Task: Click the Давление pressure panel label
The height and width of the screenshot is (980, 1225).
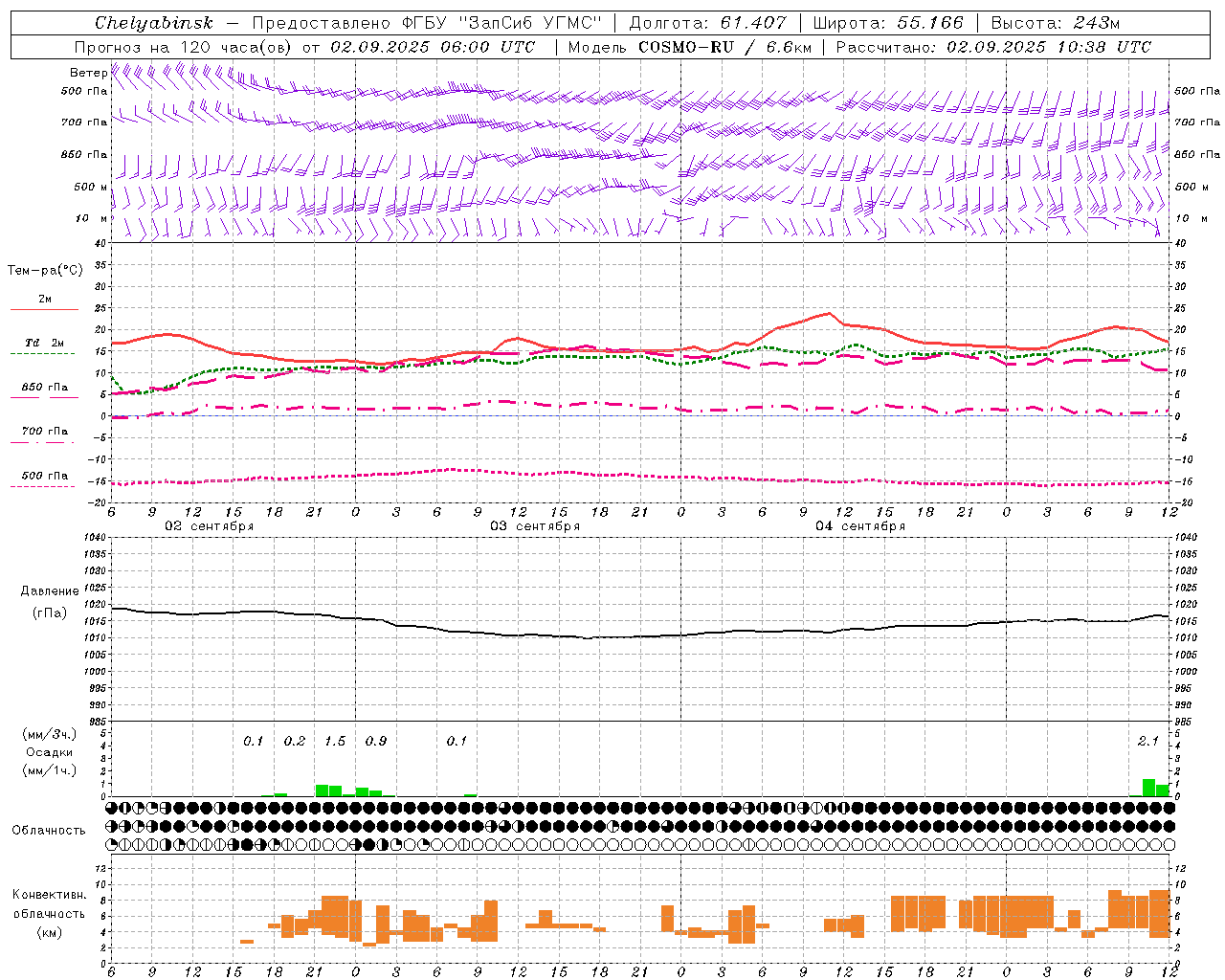Action: [50, 591]
